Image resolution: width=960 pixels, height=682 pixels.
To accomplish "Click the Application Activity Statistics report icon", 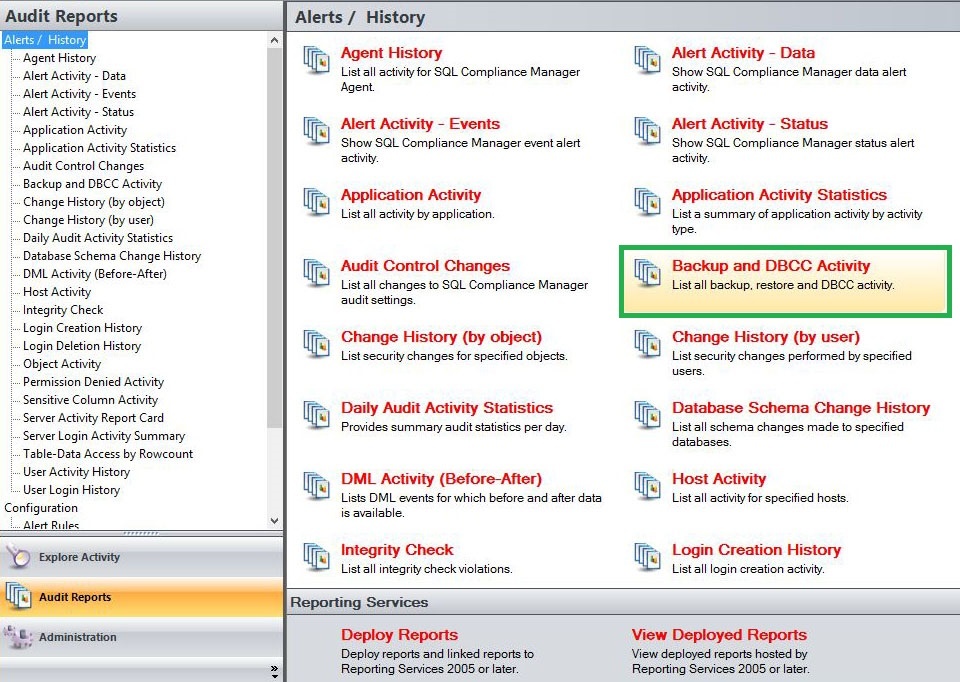I will pos(647,202).
